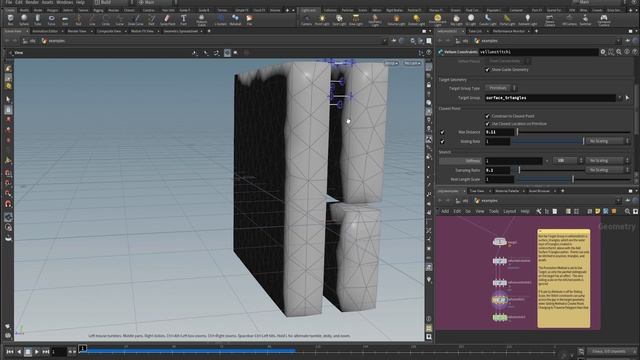Toggle the Max Distance enable checkbox
640x360 pixels.
click(442, 132)
